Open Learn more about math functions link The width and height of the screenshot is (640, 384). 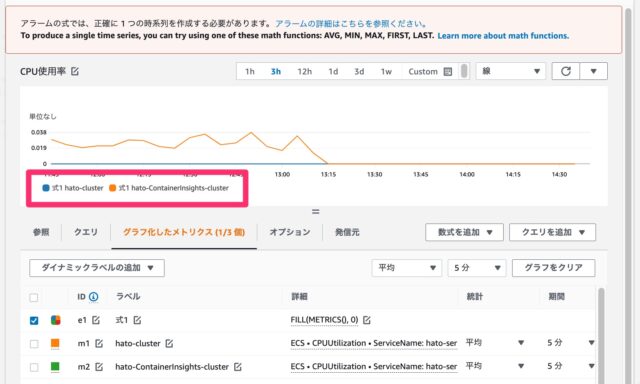(x=503, y=36)
